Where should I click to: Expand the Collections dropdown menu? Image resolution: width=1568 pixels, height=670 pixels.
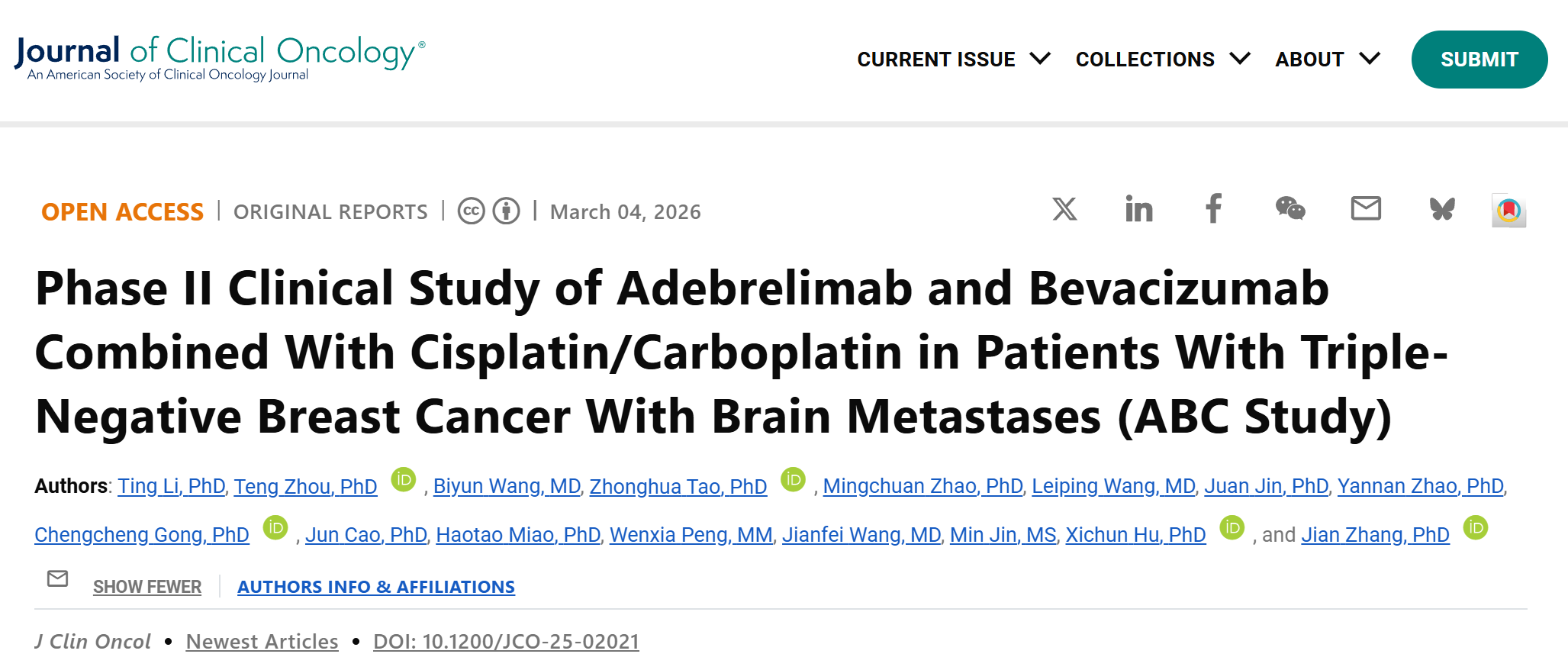pyautogui.click(x=1163, y=59)
